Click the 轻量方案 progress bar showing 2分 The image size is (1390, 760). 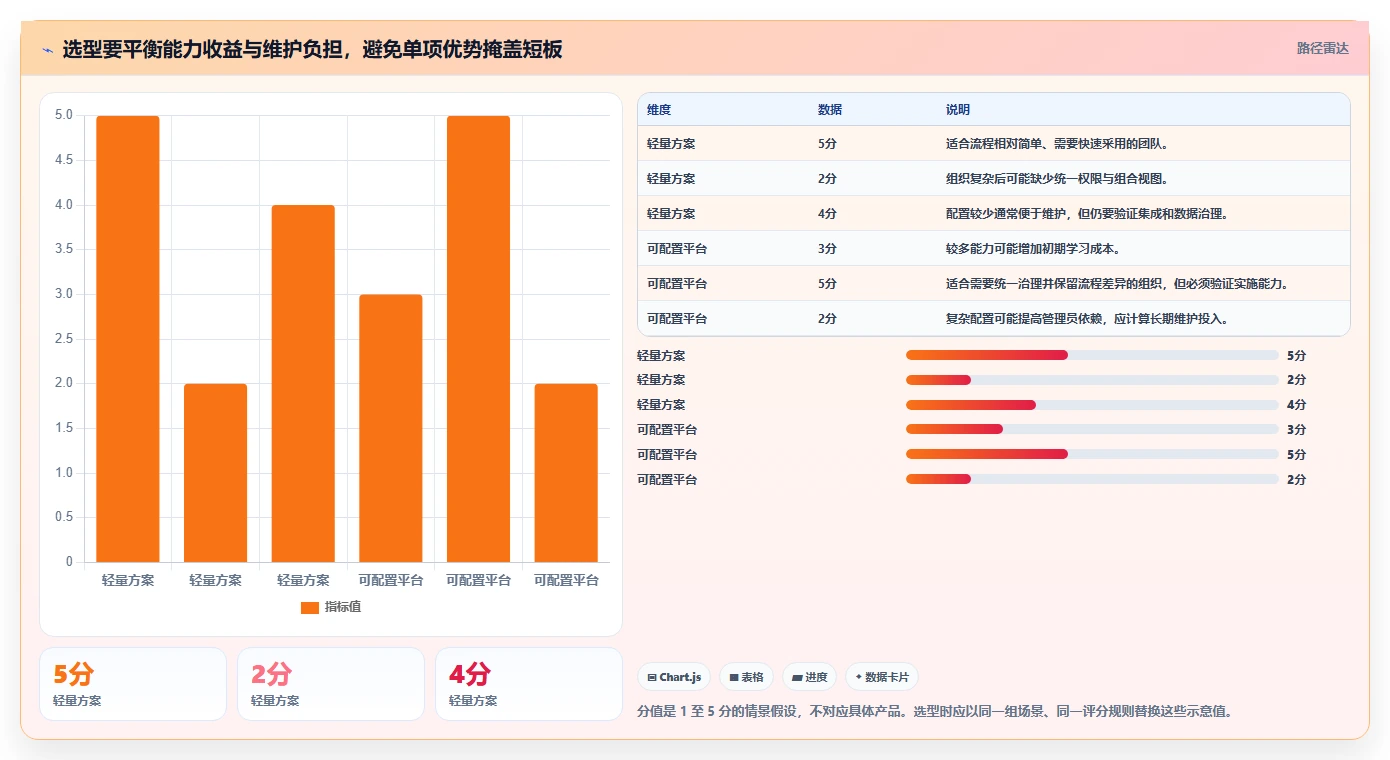(x=1092, y=380)
